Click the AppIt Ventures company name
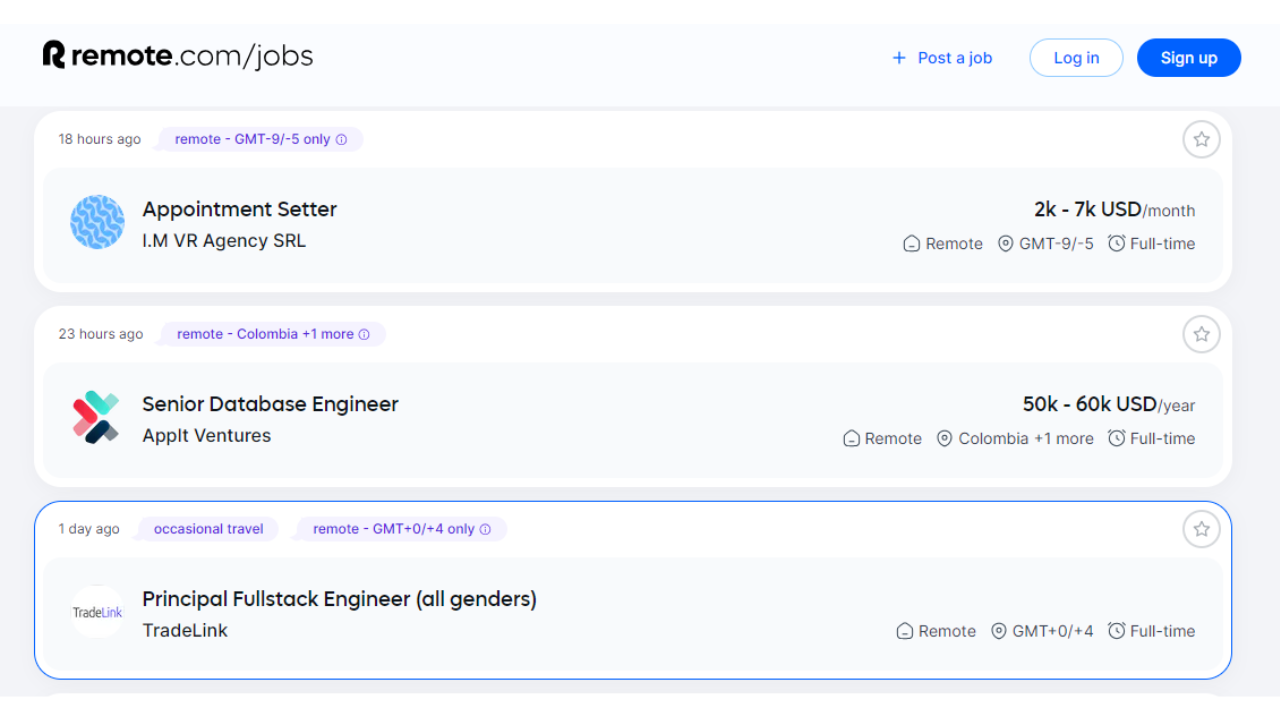Screen dimensions: 1280x720 tap(206, 436)
